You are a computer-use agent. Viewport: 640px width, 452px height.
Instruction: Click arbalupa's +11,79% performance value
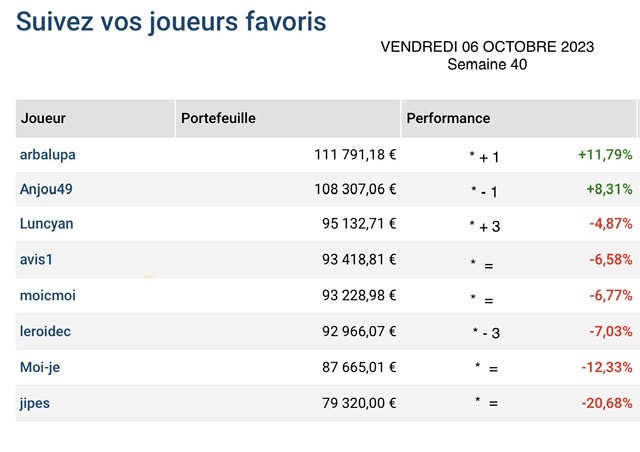[x=605, y=155]
